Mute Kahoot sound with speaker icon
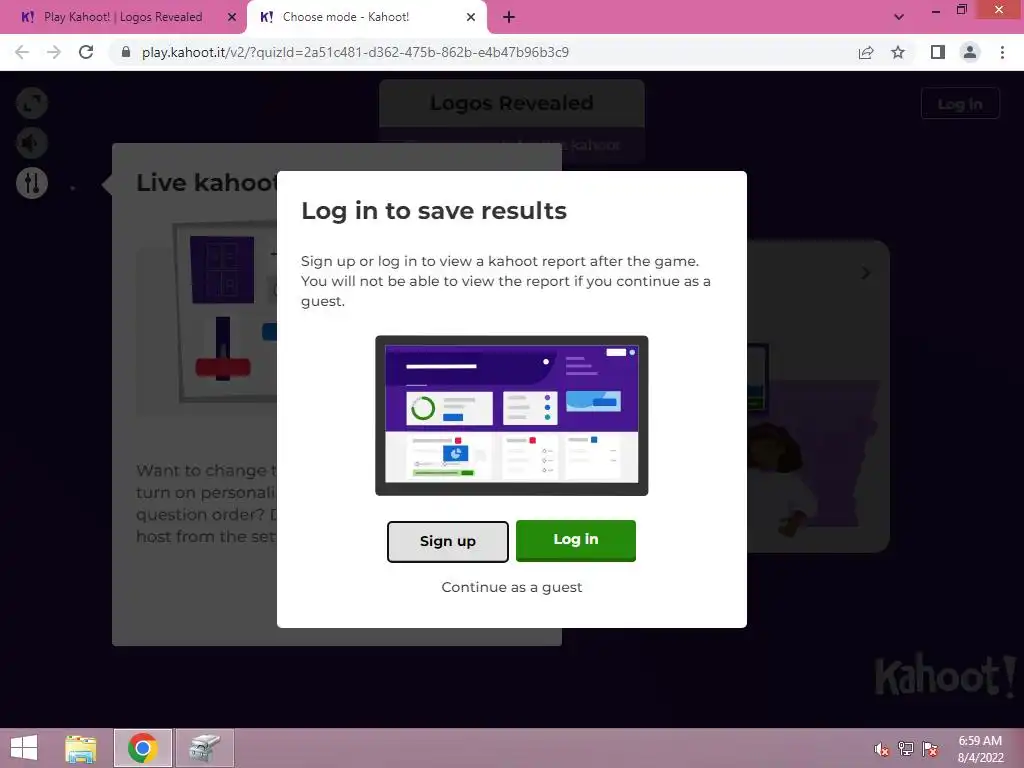This screenshot has width=1024, height=768. tap(32, 143)
